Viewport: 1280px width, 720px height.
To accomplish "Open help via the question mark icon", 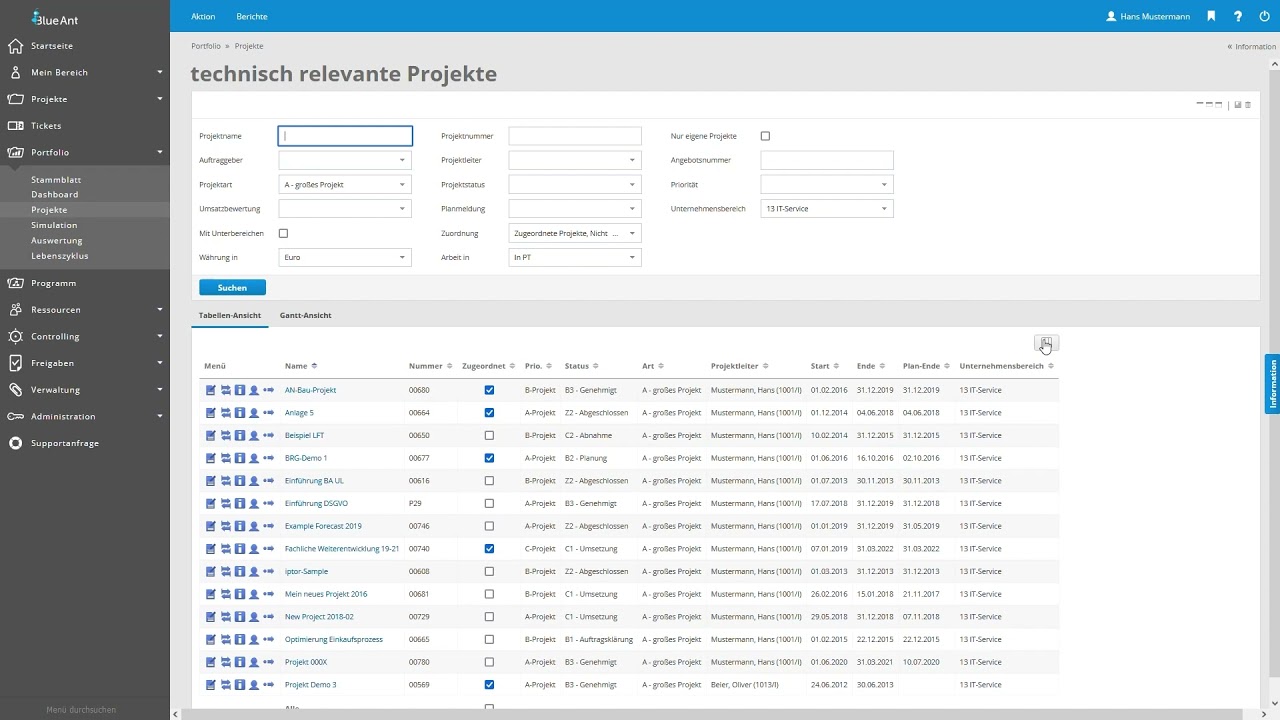I will (1238, 16).
